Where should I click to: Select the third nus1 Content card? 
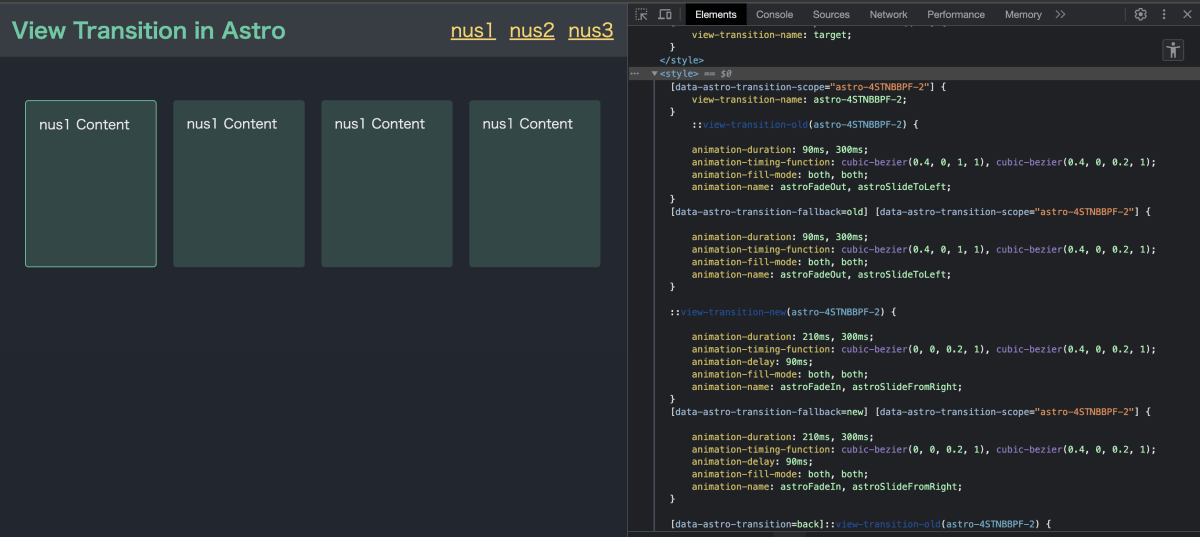pyautogui.click(x=387, y=184)
